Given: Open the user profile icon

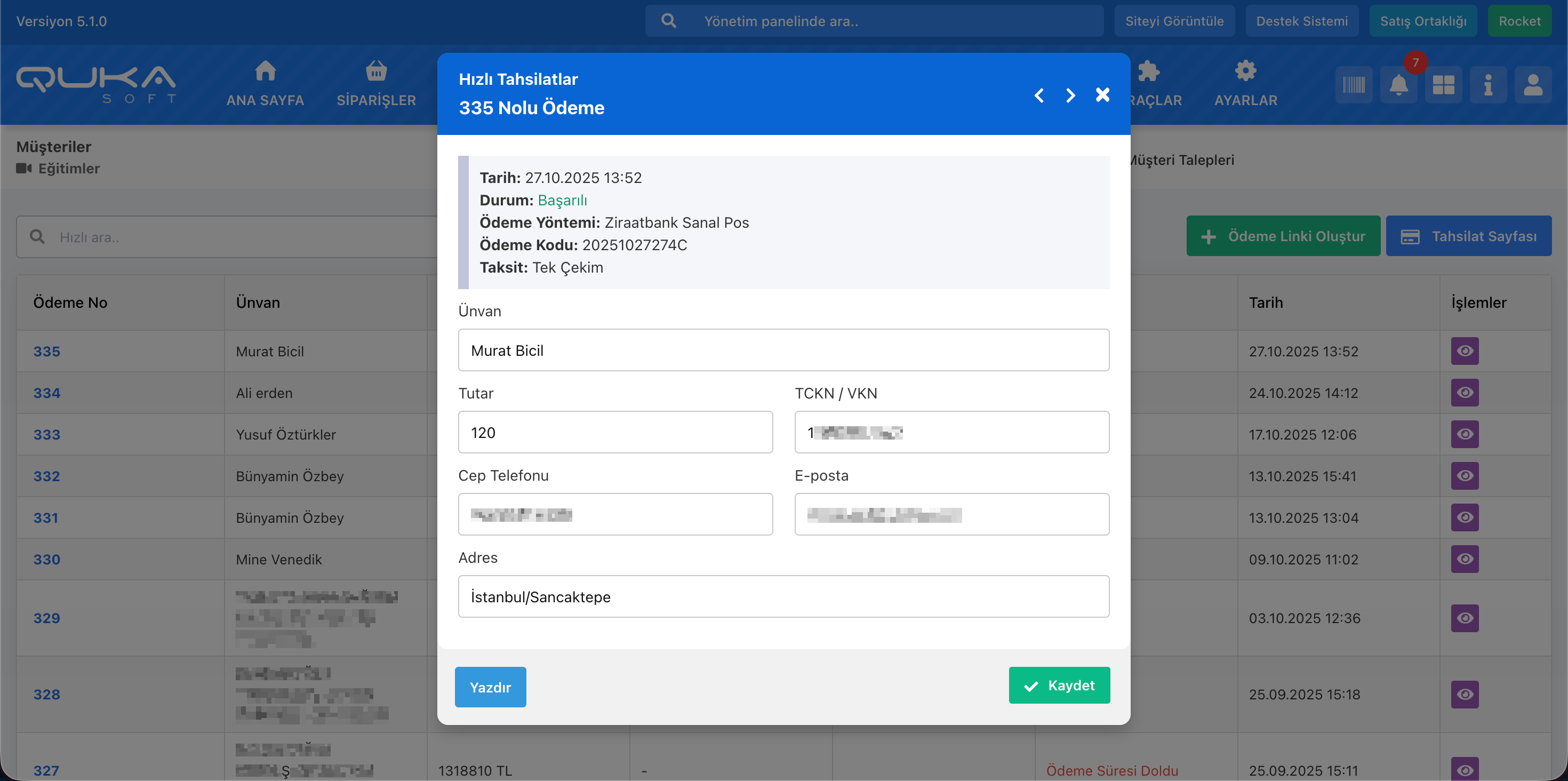Looking at the screenshot, I should tap(1533, 85).
